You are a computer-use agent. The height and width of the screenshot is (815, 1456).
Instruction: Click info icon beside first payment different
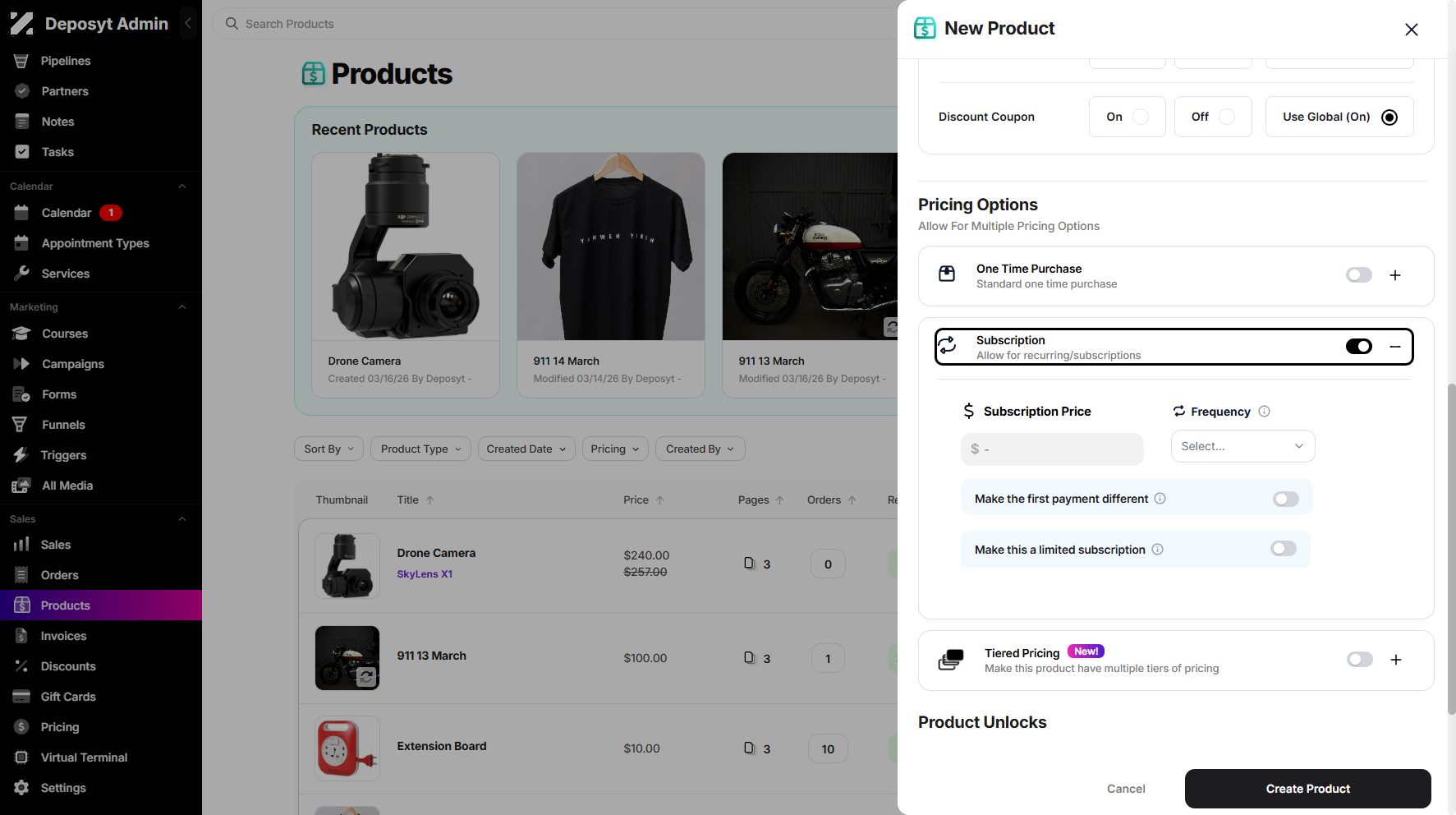click(1160, 499)
